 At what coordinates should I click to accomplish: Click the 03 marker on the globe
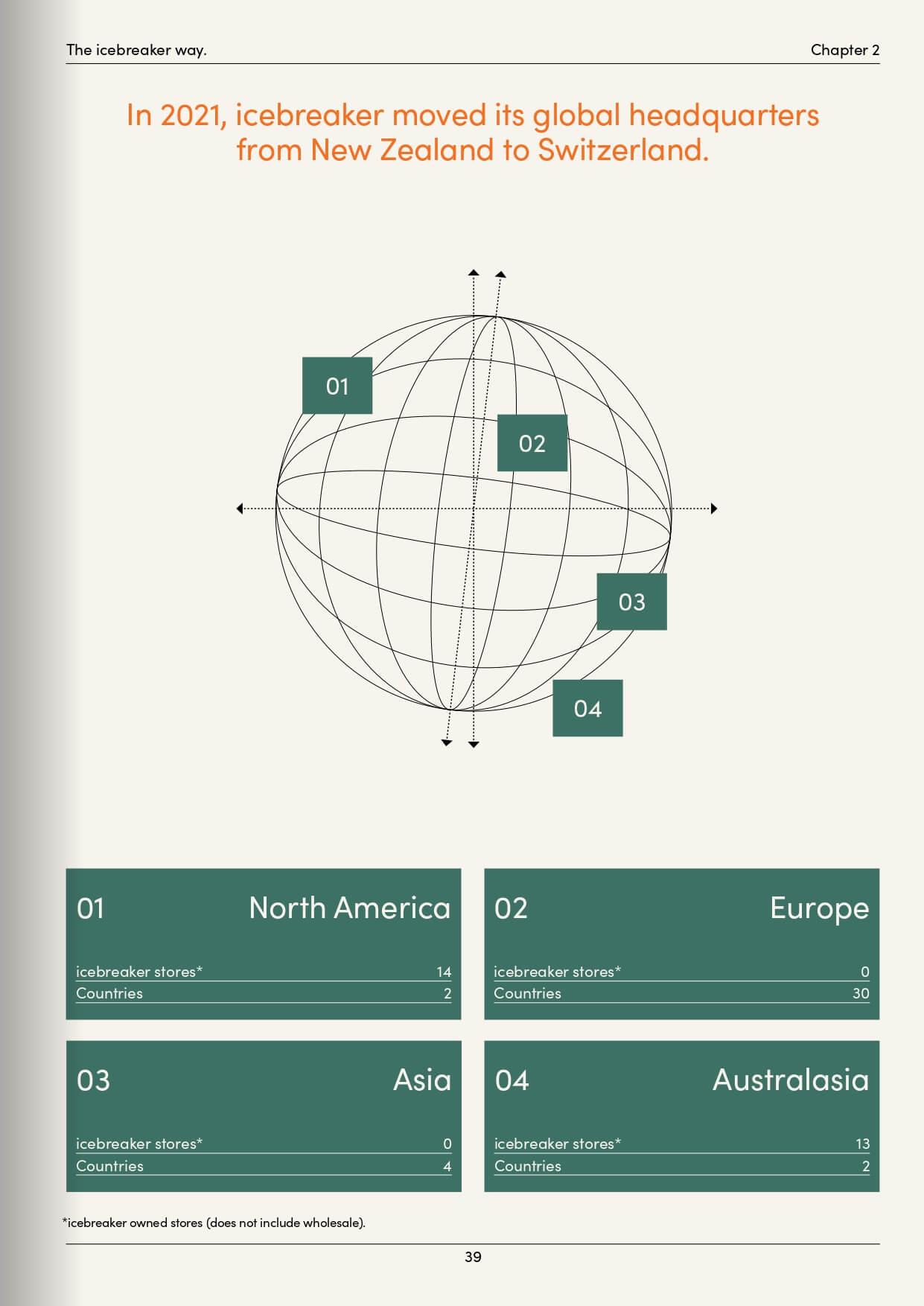[631, 602]
